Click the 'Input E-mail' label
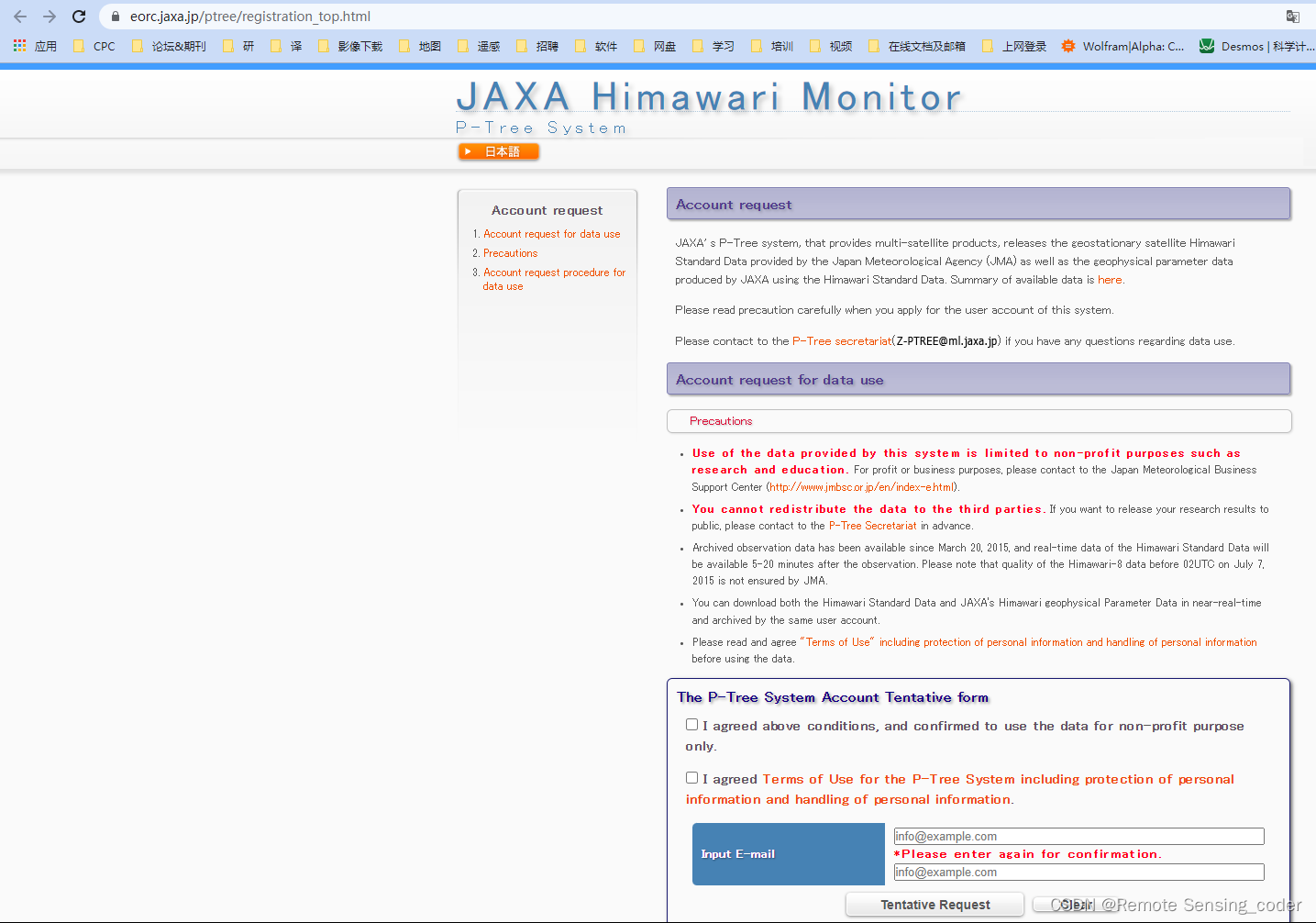 pyautogui.click(x=738, y=854)
